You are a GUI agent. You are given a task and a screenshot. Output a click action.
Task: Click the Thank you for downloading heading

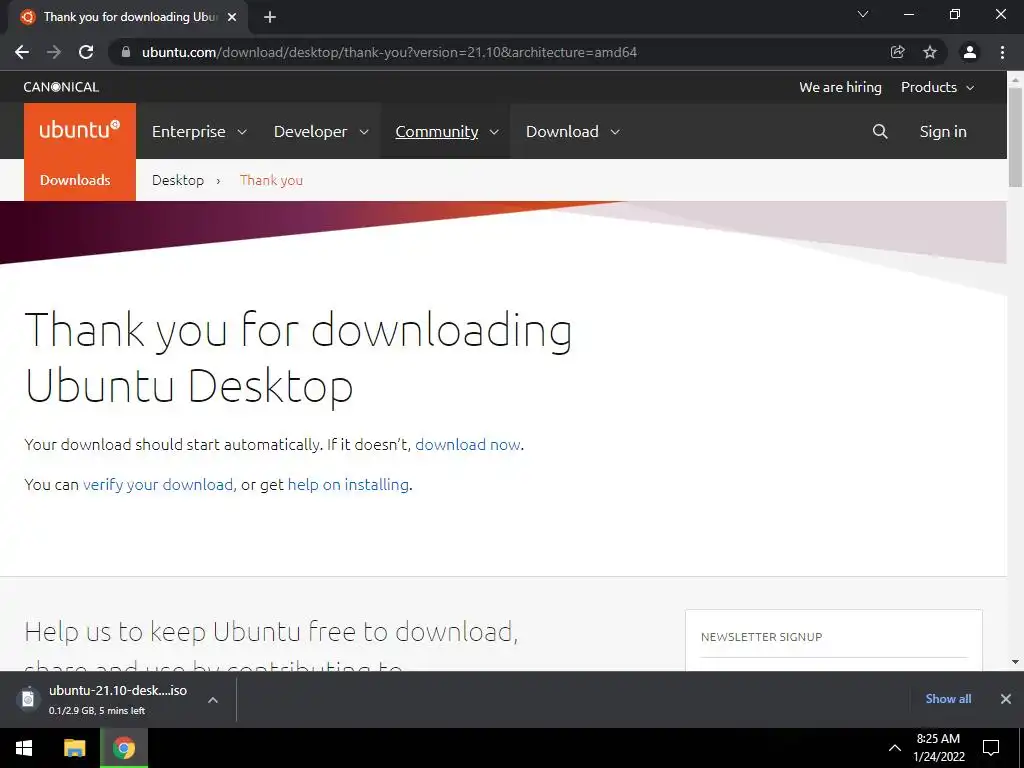298,357
